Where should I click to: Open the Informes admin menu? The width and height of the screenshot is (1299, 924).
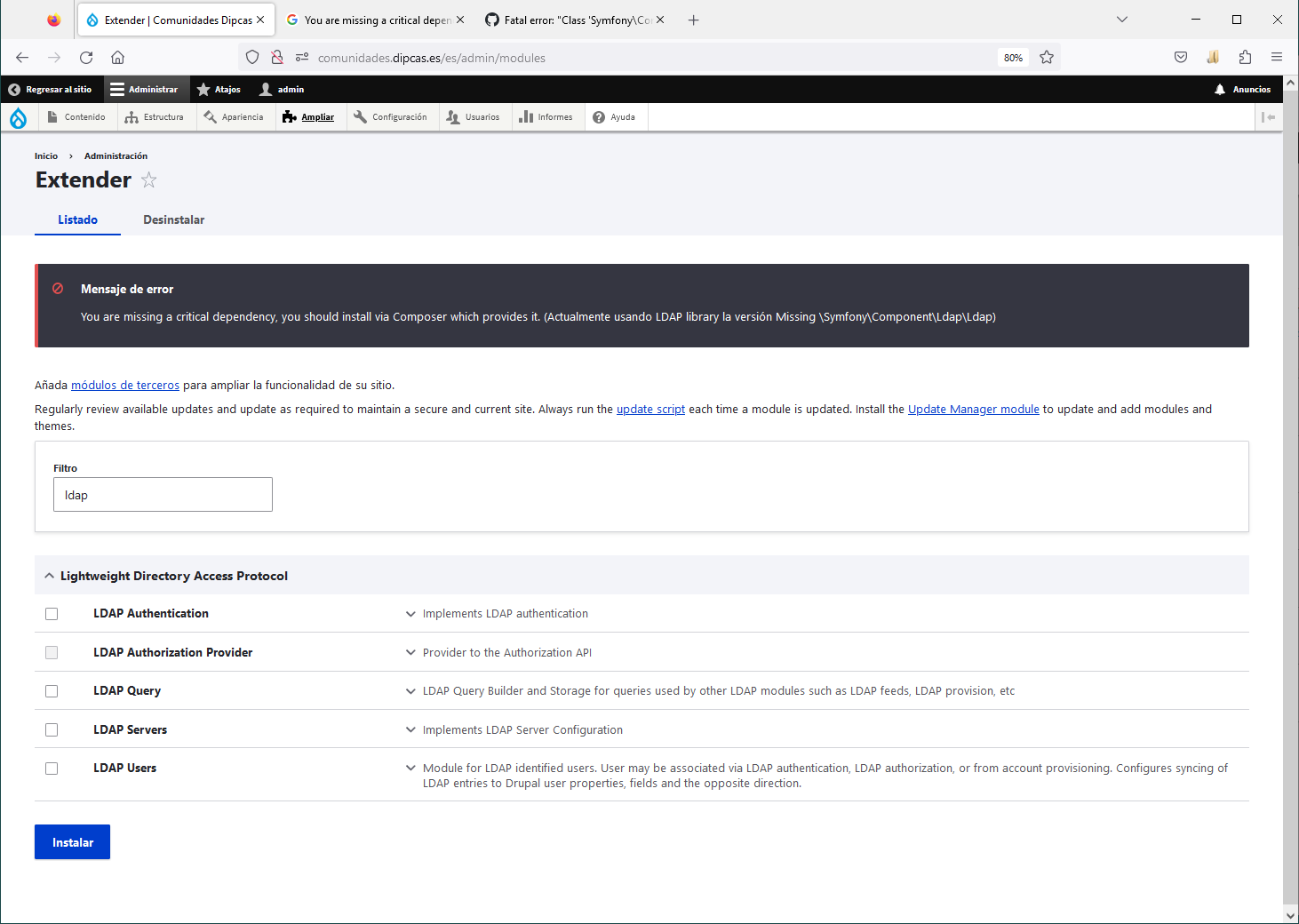(x=546, y=117)
